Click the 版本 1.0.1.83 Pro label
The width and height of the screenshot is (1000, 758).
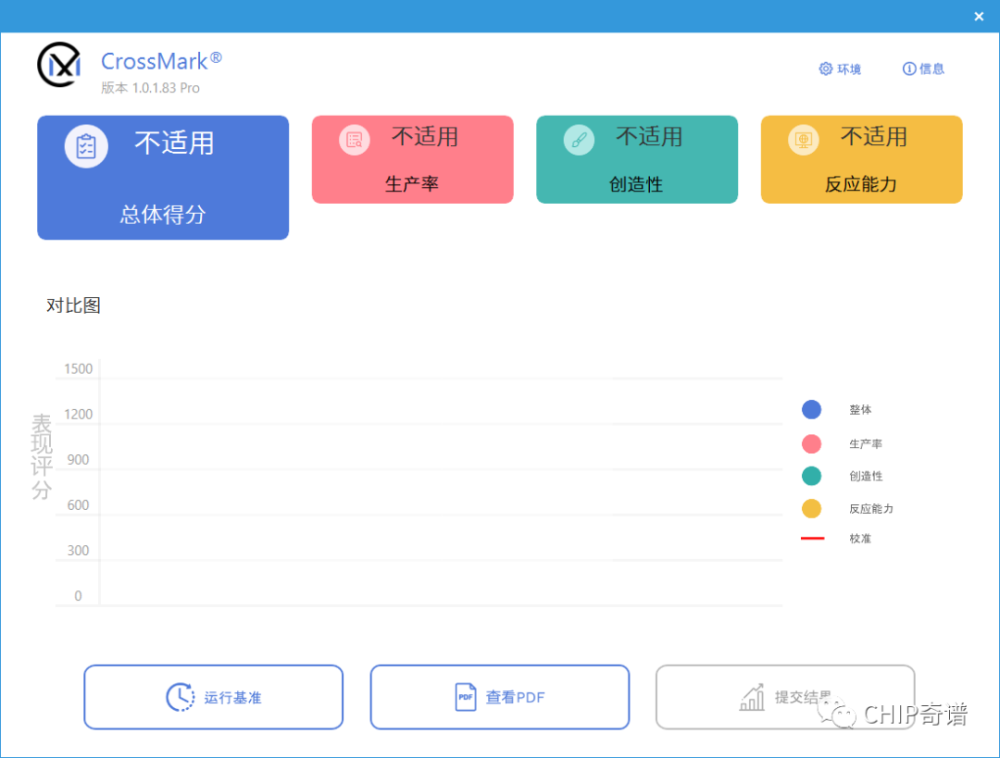pyautogui.click(x=151, y=88)
